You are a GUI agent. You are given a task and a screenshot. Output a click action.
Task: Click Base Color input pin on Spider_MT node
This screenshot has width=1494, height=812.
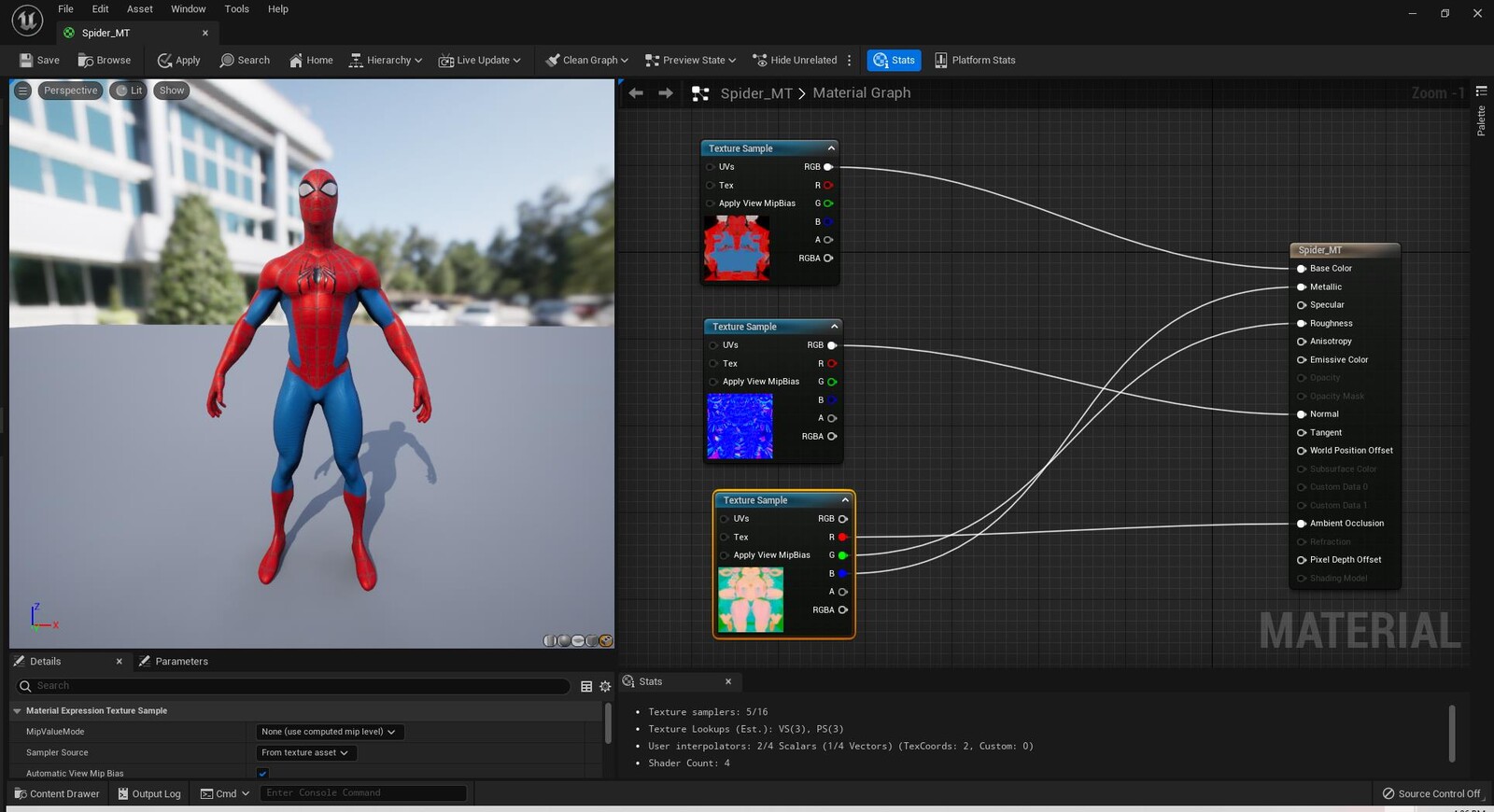point(1302,269)
